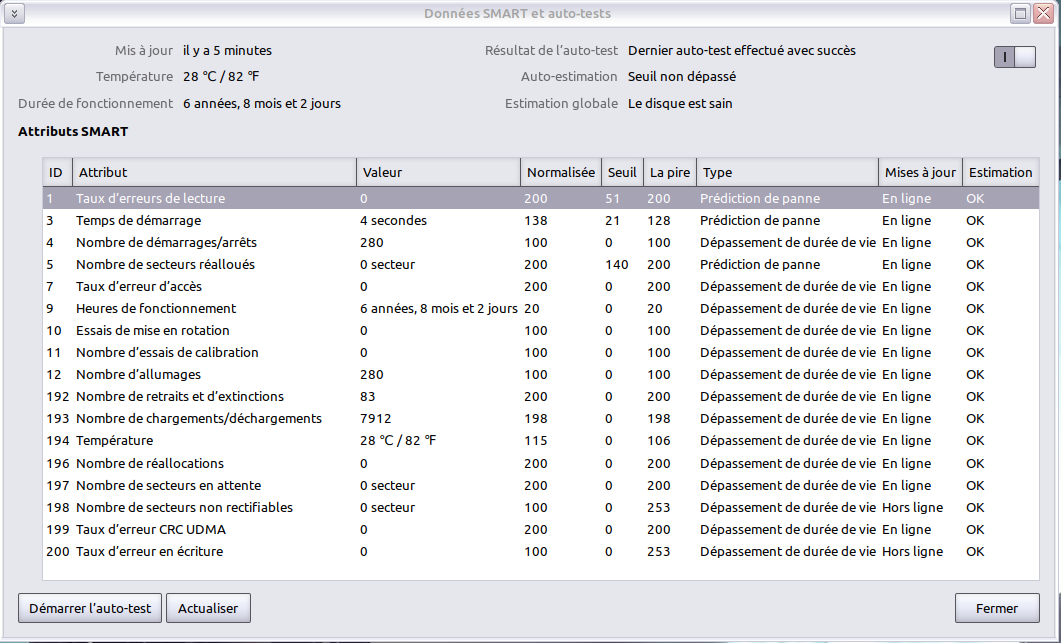Click the '28 °C / 82 °F' header value
The width and height of the screenshot is (1061, 643).
[221, 76]
